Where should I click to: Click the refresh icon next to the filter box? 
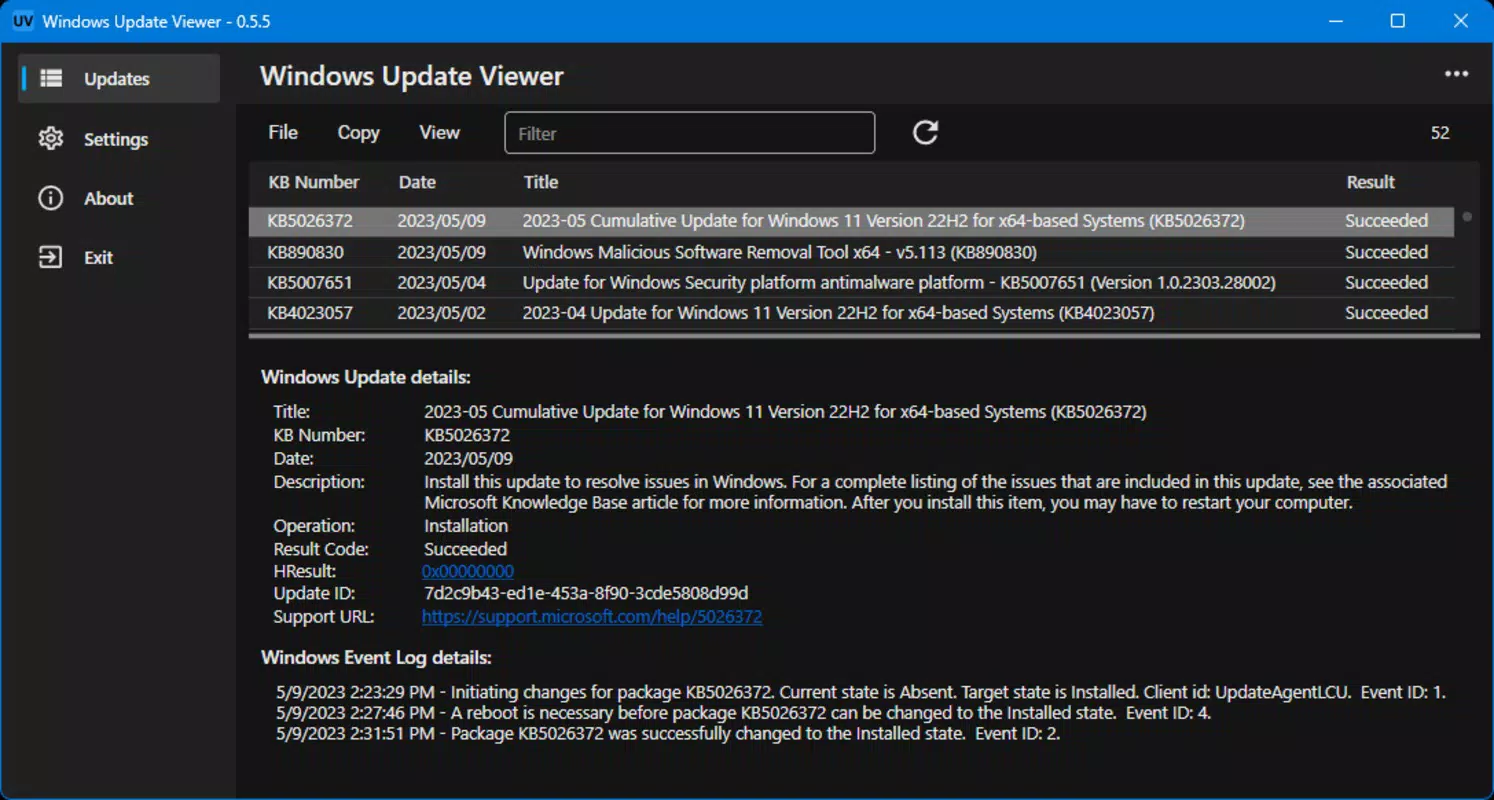point(925,132)
